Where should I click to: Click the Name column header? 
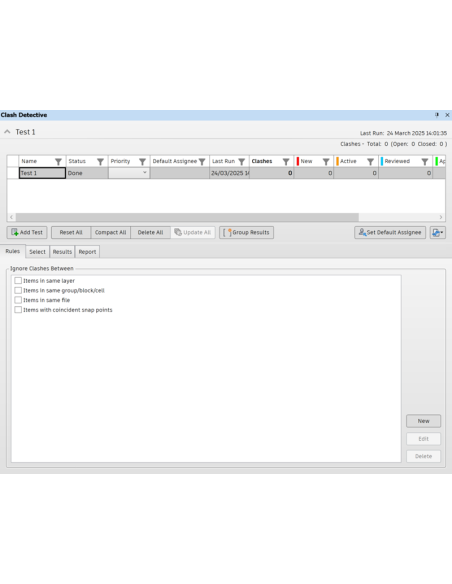[42, 161]
